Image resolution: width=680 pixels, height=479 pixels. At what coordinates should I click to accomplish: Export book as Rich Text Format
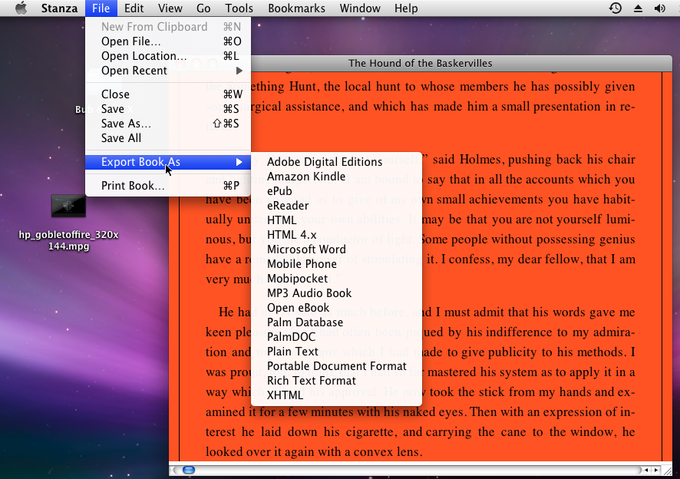(x=337, y=381)
